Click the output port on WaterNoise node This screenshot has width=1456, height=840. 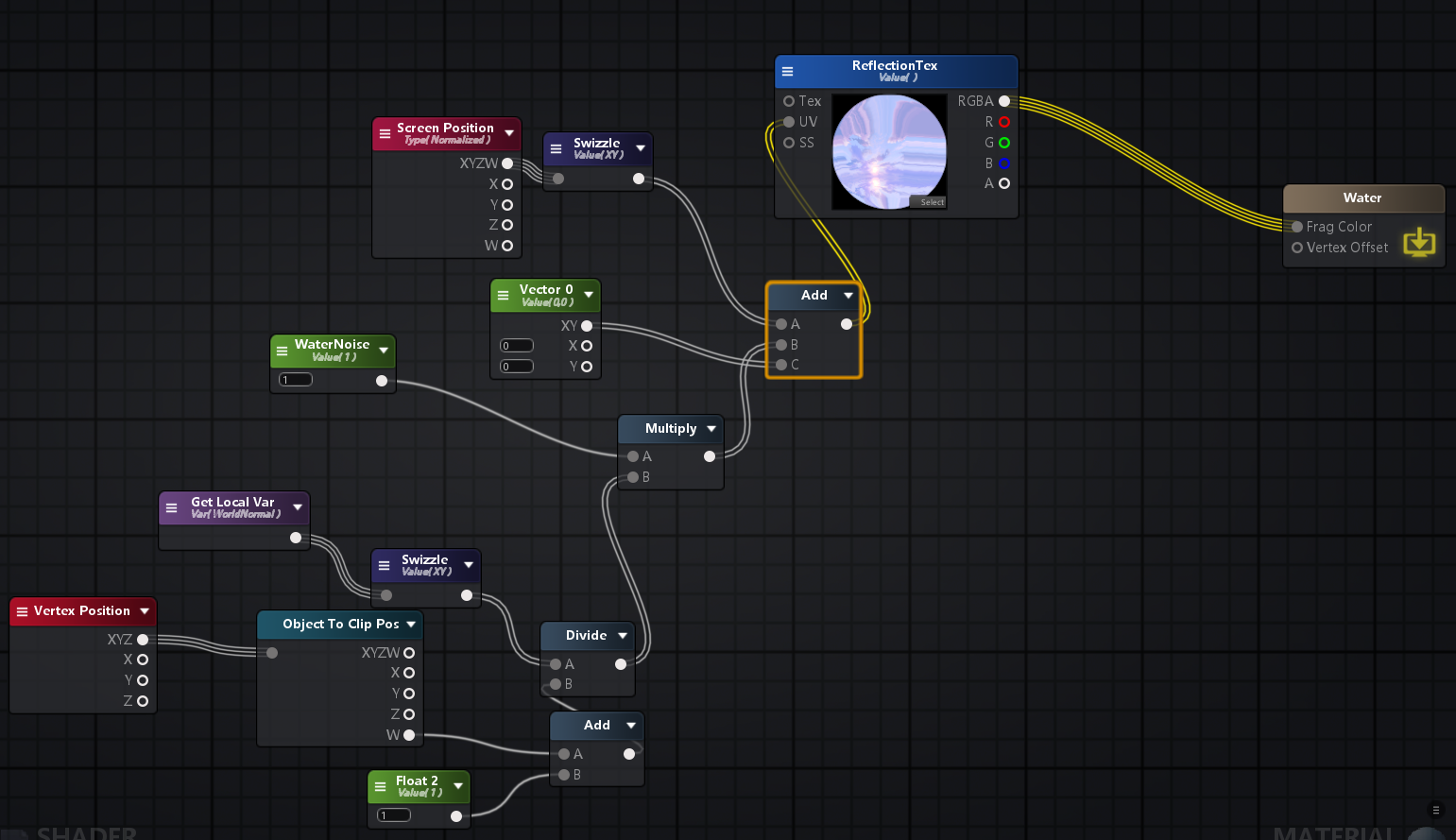pyautogui.click(x=382, y=381)
